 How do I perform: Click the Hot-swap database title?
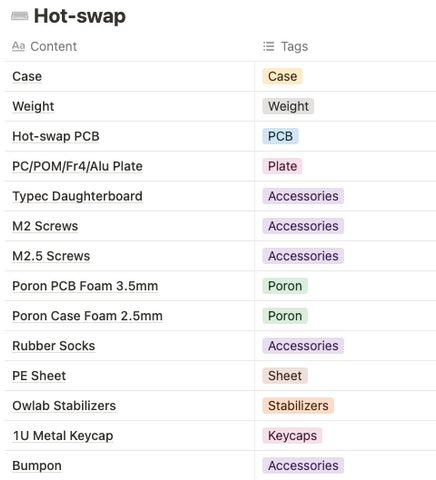click(x=80, y=16)
